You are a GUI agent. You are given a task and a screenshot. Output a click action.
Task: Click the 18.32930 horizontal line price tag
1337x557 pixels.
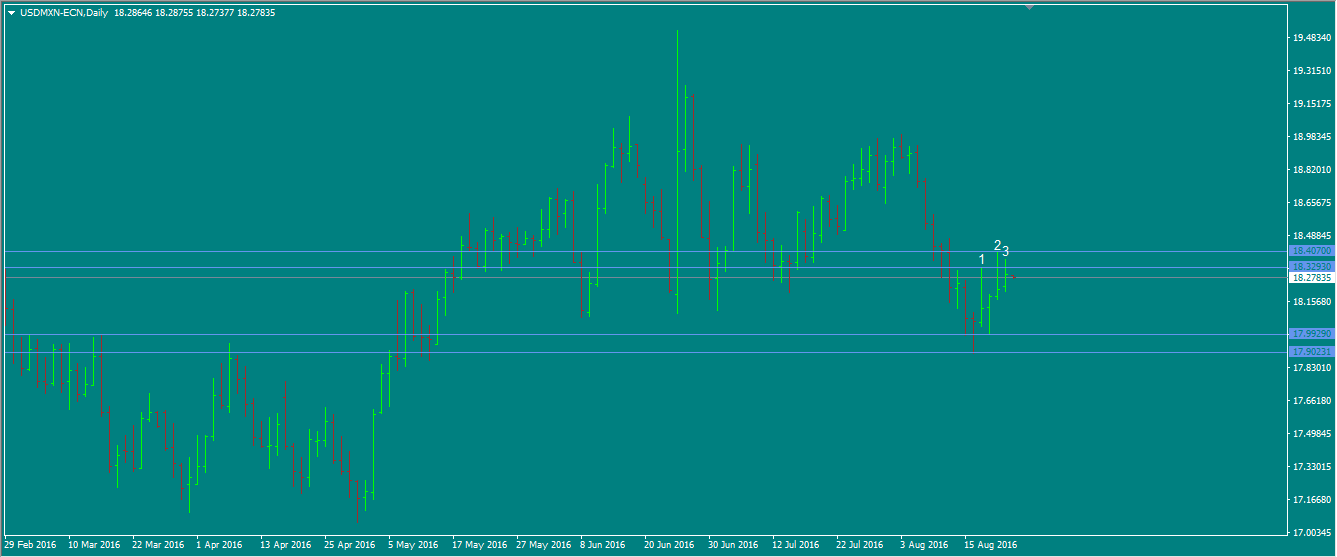[x=1311, y=267]
